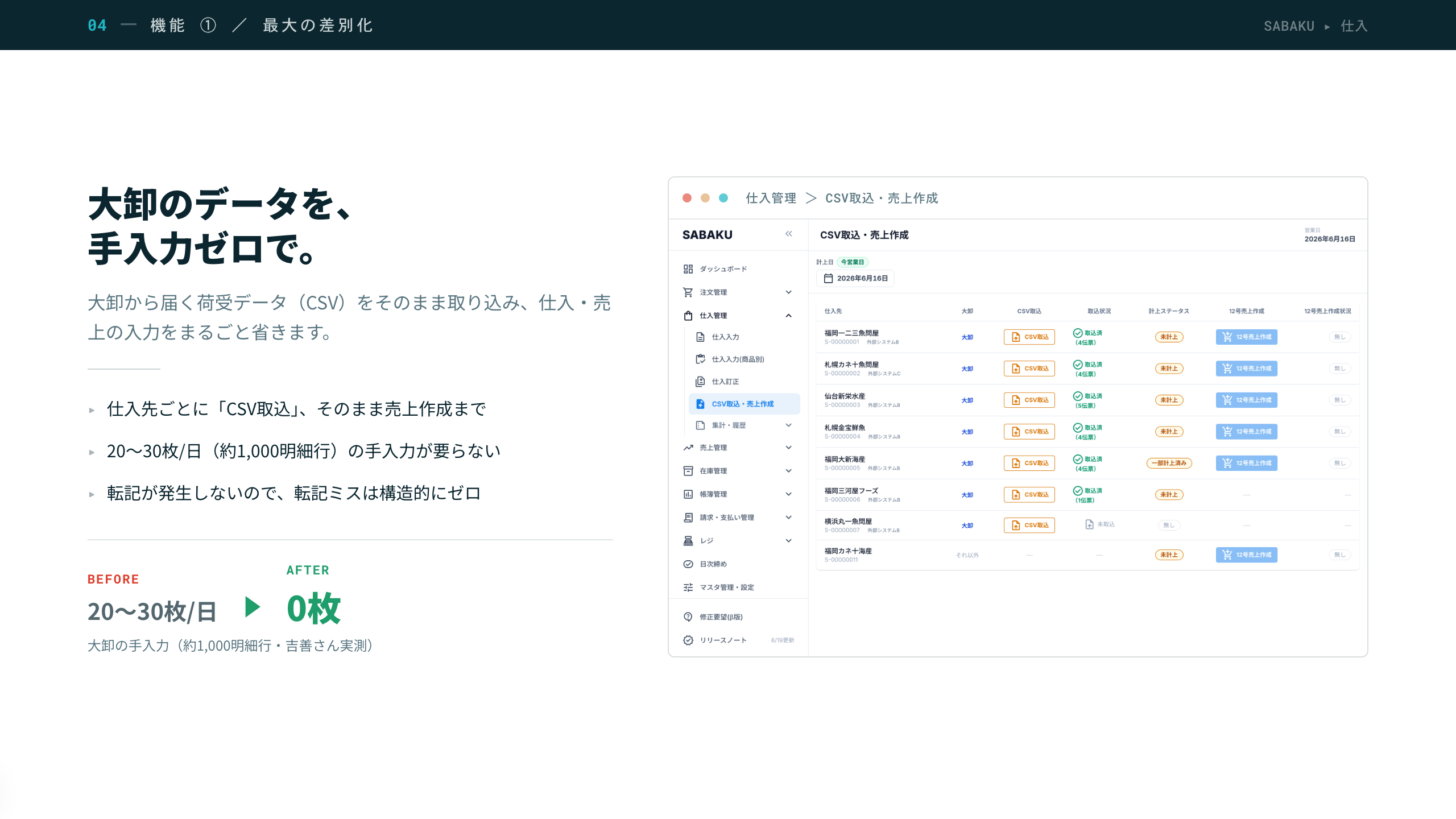Click the 取込済 check icon for 福岡一二三魚問屋
Screen dimensions: 1456x819
1078,333
